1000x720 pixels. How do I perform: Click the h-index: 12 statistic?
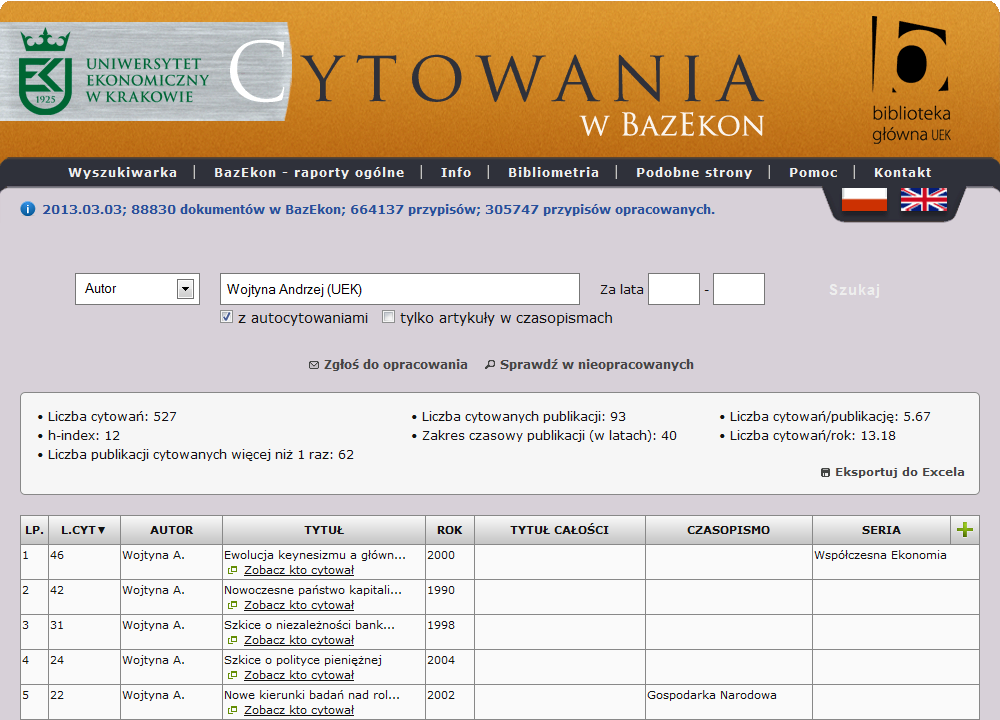(84, 436)
